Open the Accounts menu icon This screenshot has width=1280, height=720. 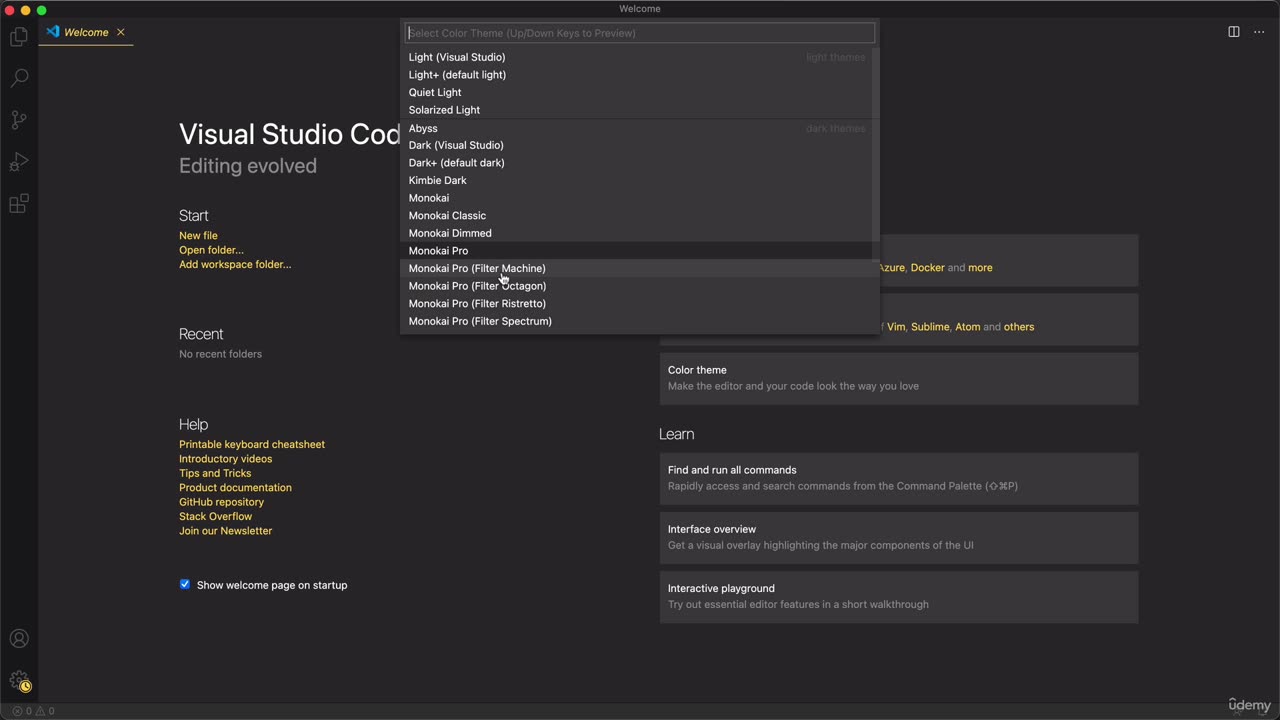(19, 639)
